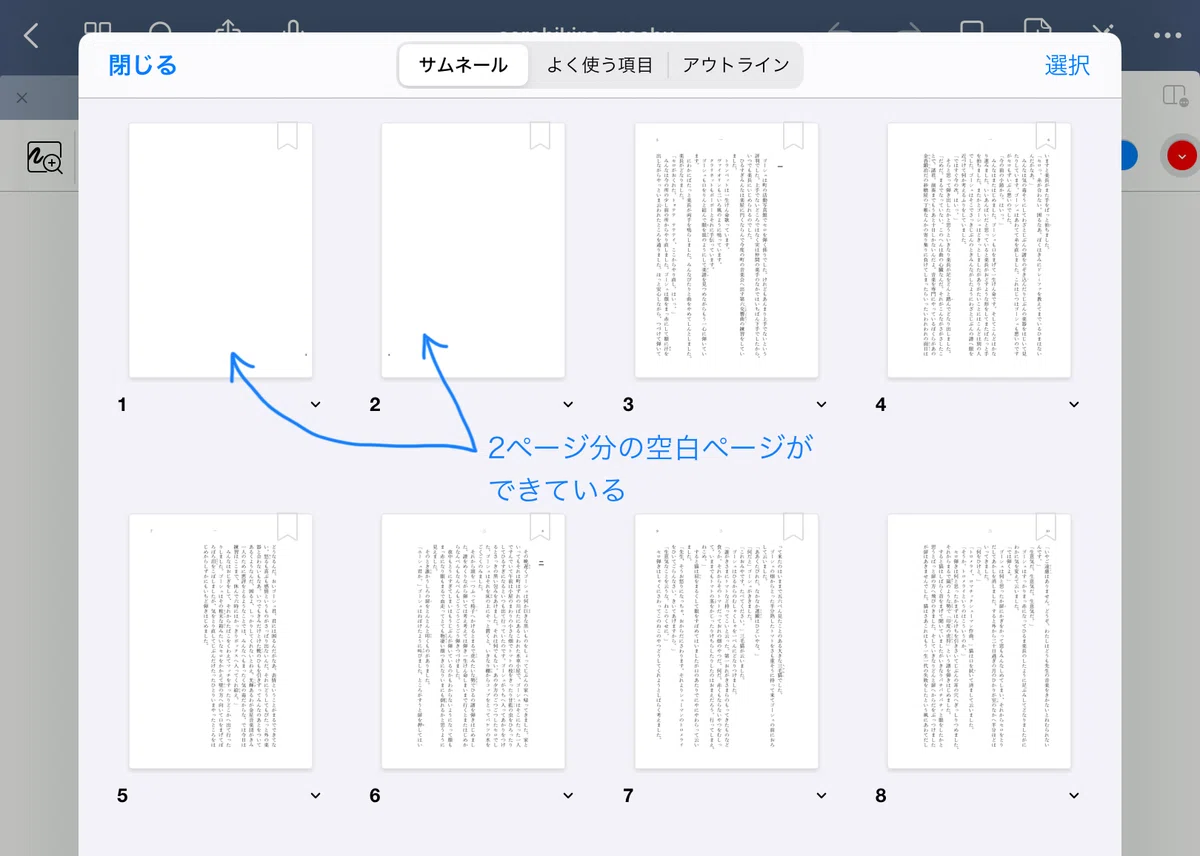Toggle bookmark on page 7 thumbnail
This screenshot has width=1200, height=856.
pos(793,527)
